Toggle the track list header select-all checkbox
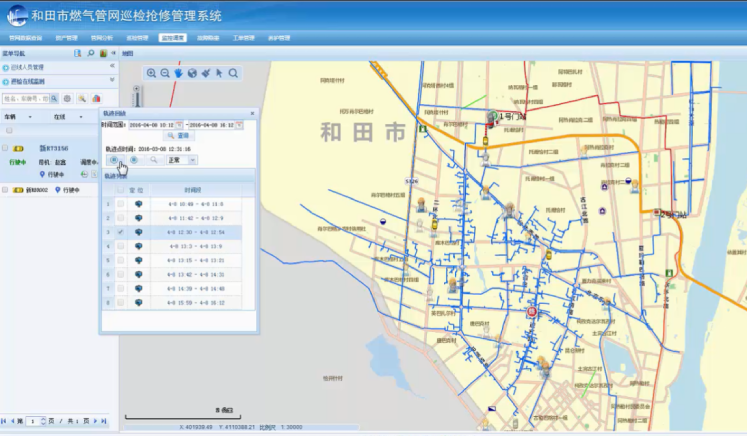The height and width of the screenshot is (436, 747). [121, 190]
